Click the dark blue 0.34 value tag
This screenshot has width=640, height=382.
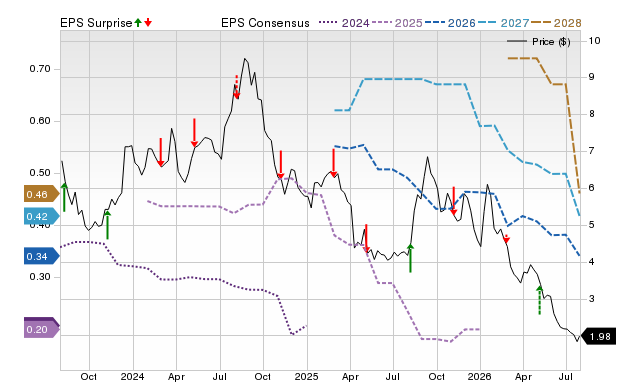(x=42, y=256)
